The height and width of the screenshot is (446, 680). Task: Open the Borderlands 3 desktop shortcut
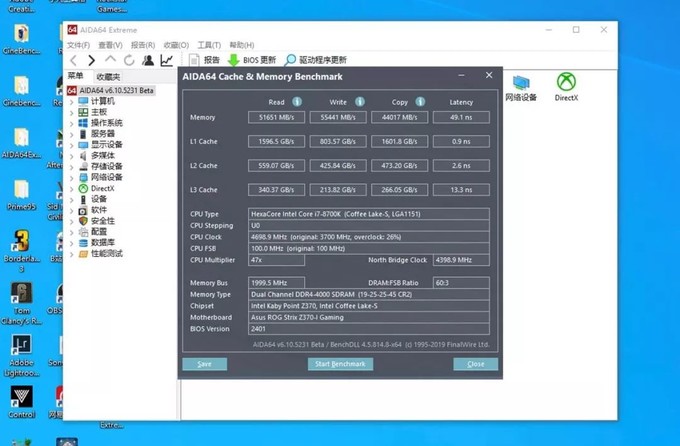21,251
